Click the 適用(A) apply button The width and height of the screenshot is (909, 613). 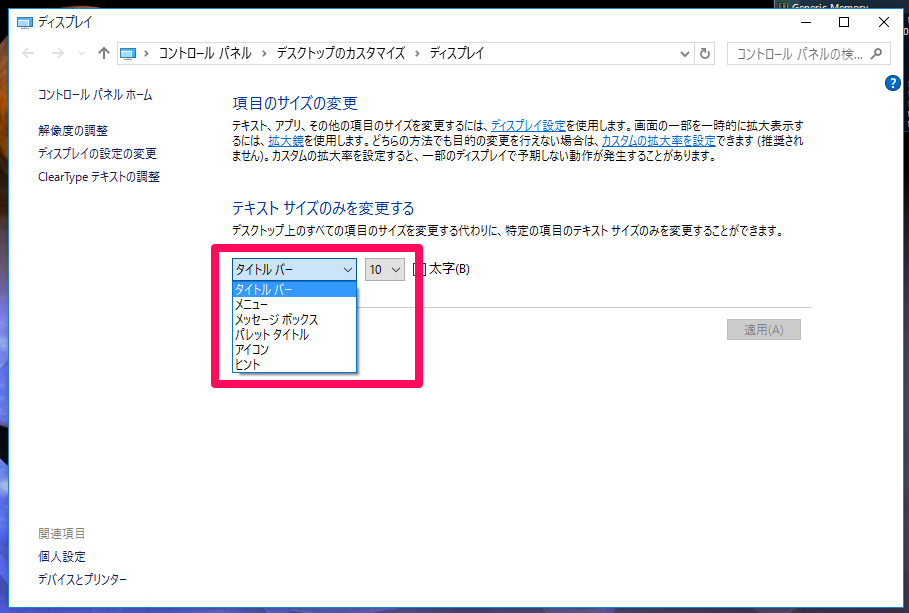[763, 329]
